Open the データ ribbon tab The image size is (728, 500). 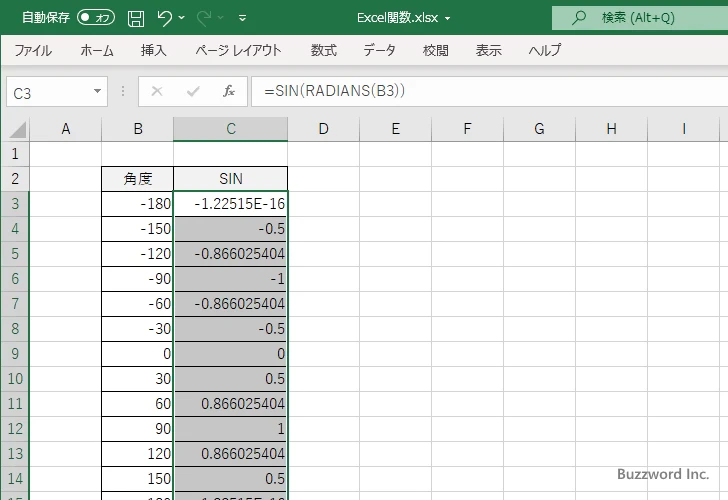(379, 50)
